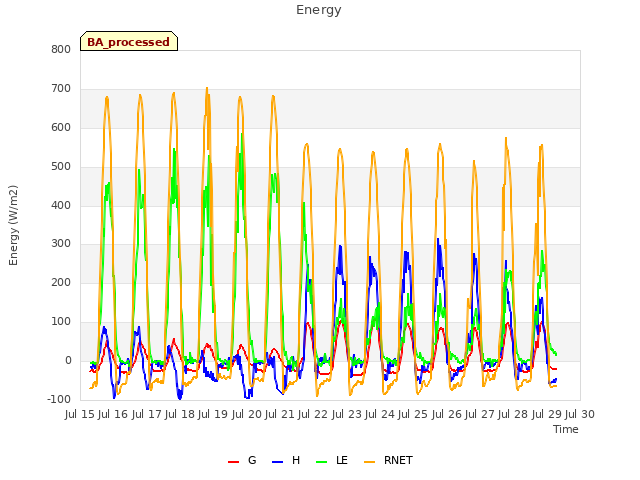Click the Jul 18 x-axis label
Screen dimensions: 640x480
180,414
